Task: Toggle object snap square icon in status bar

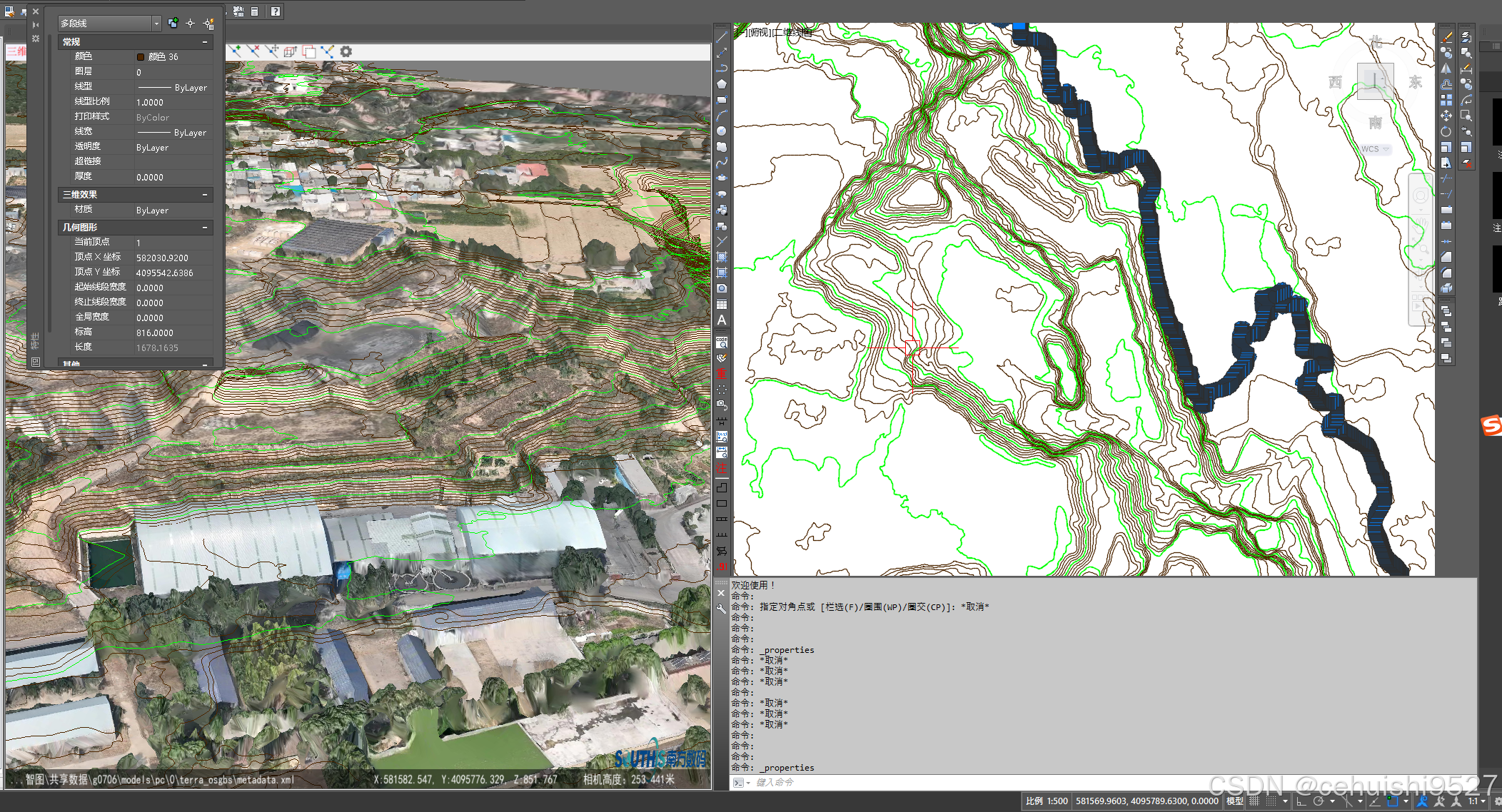Action: click(x=1393, y=801)
